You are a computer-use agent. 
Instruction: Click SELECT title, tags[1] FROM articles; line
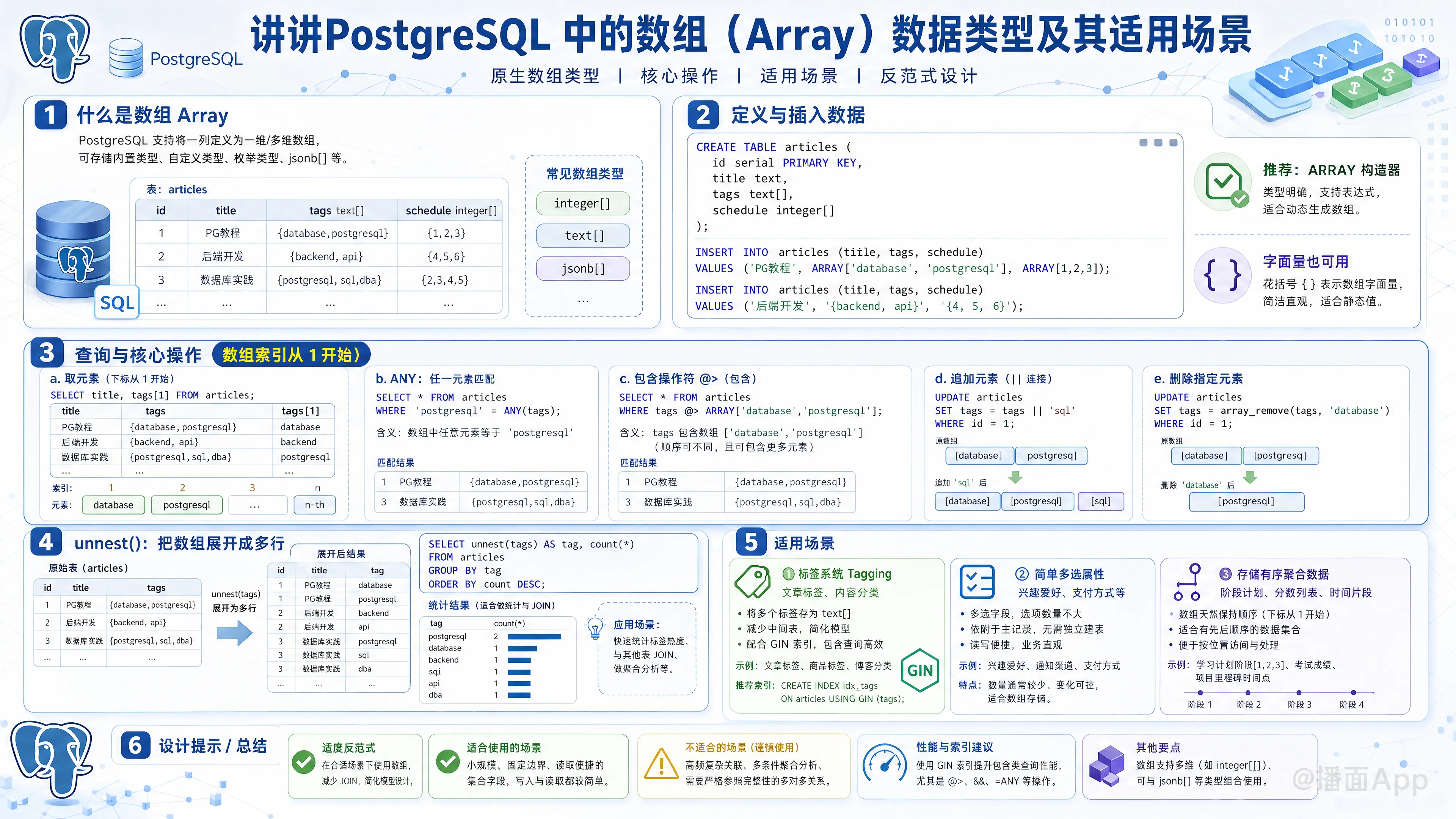click(152, 395)
